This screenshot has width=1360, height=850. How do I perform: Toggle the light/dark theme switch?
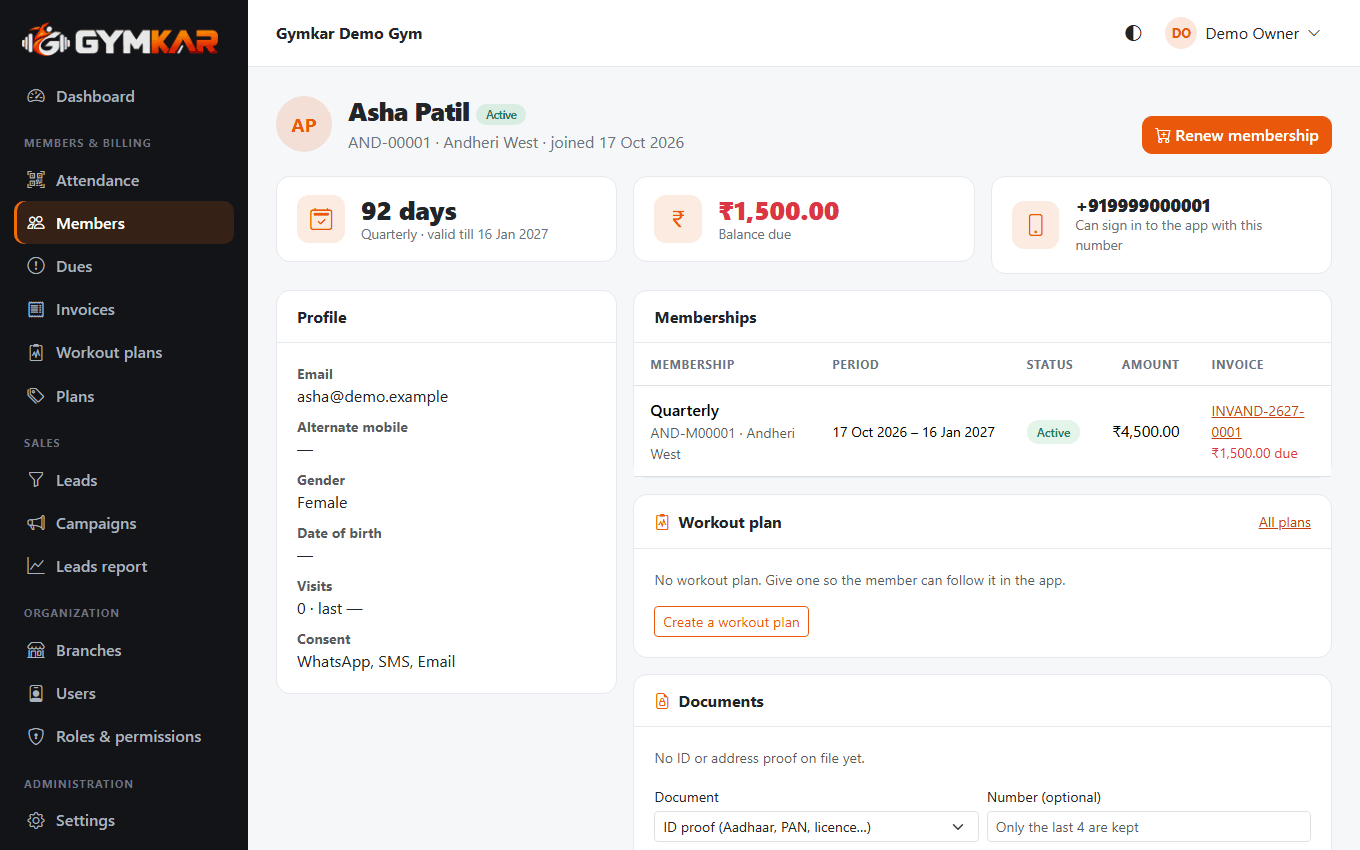[x=1133, y=33]
